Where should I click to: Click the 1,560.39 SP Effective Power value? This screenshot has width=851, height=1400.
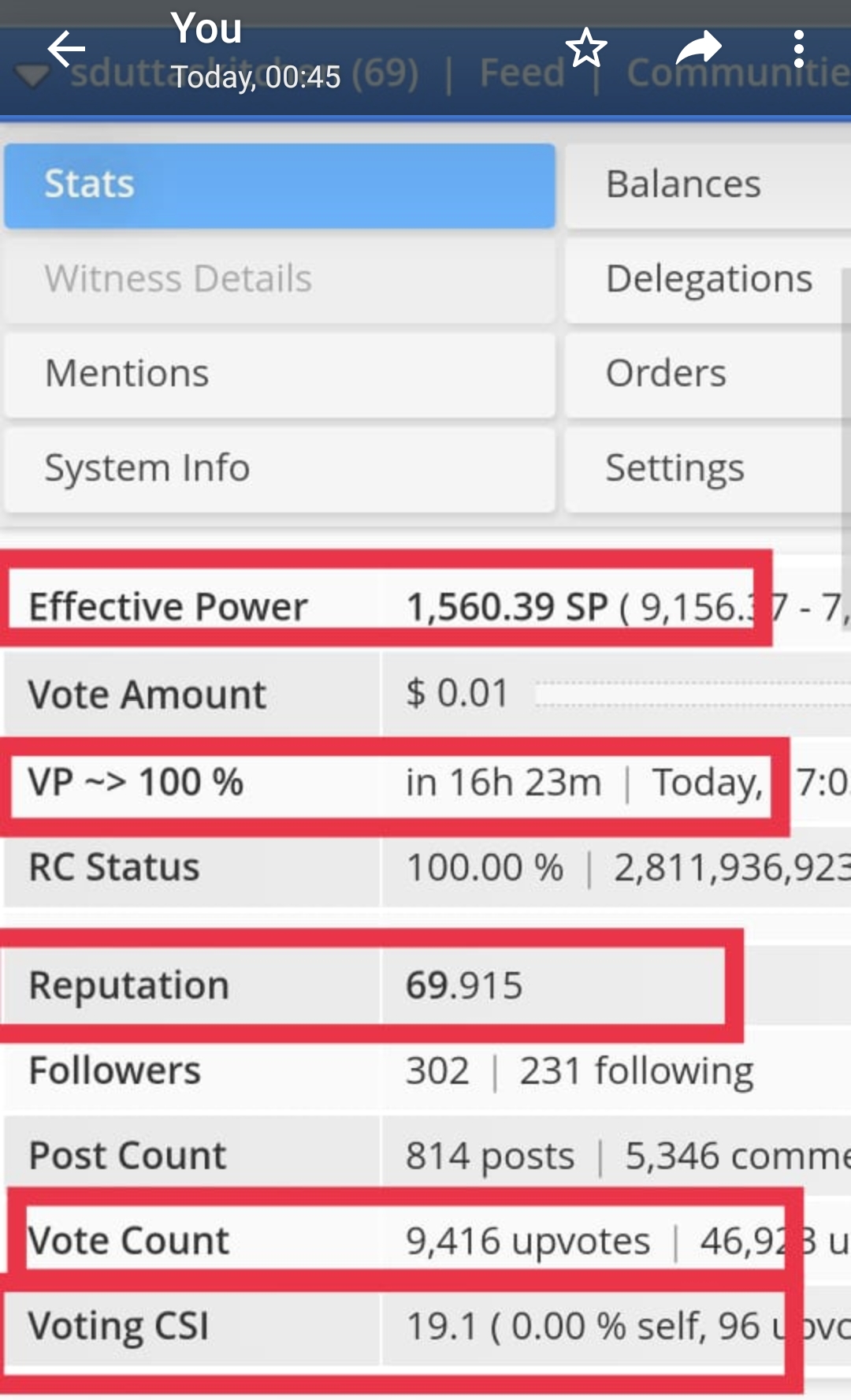tap(507, 607)
